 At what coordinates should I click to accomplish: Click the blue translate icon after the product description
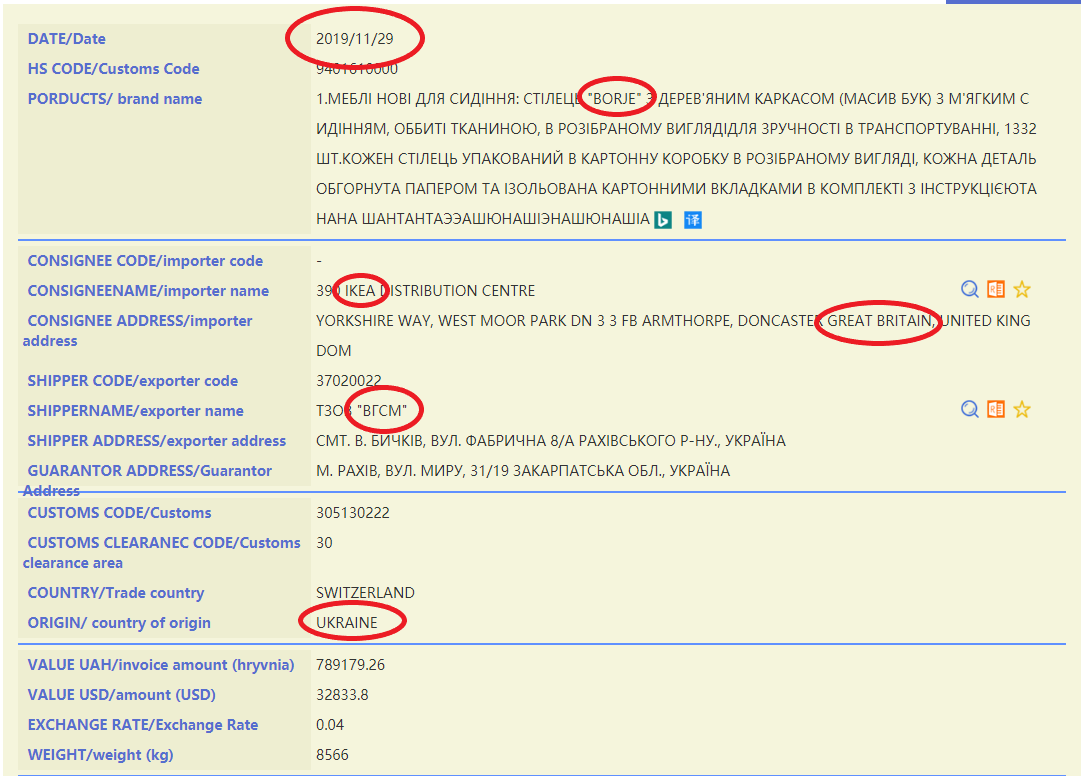pos(693,220)
